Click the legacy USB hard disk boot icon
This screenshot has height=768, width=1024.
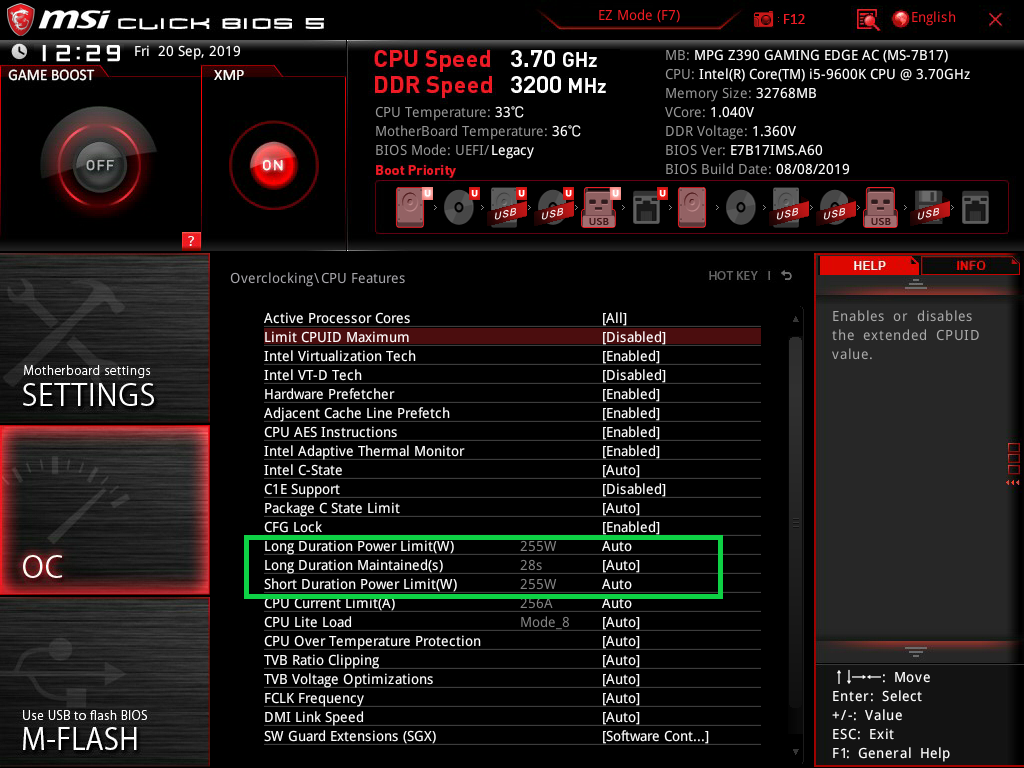coord(787,207)
